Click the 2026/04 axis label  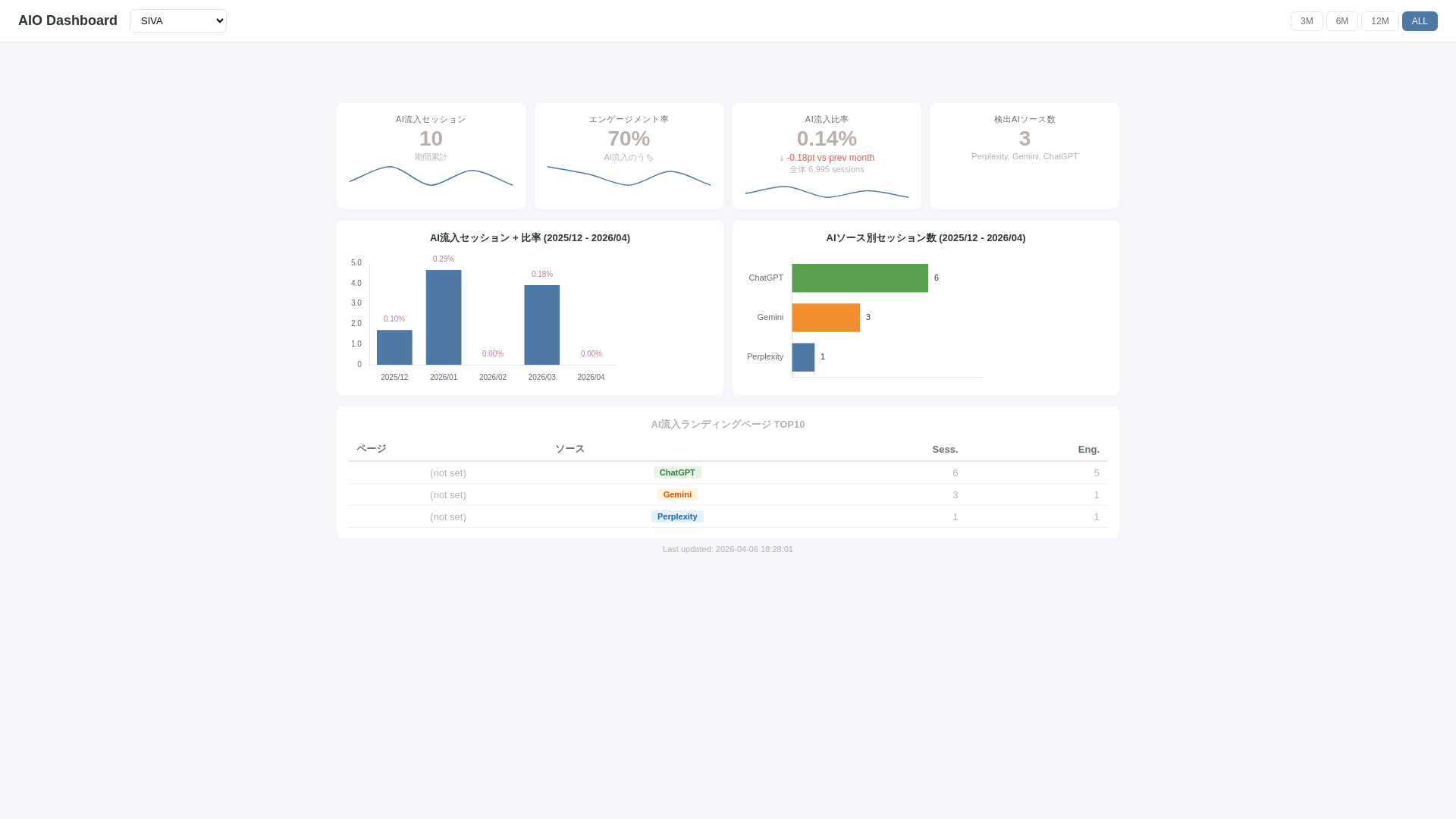[591, 378]
